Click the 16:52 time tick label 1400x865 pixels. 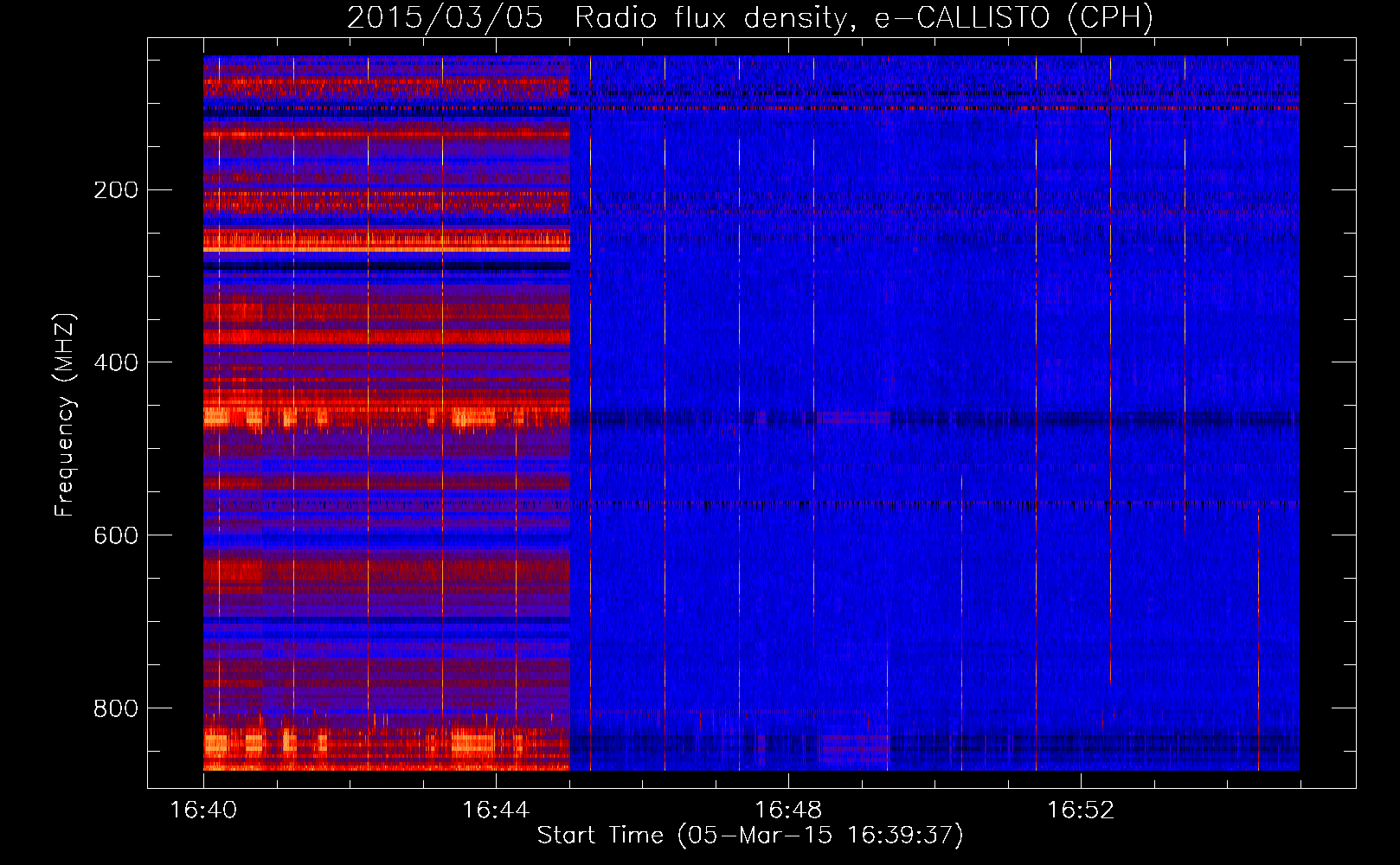pos(1081,811)
